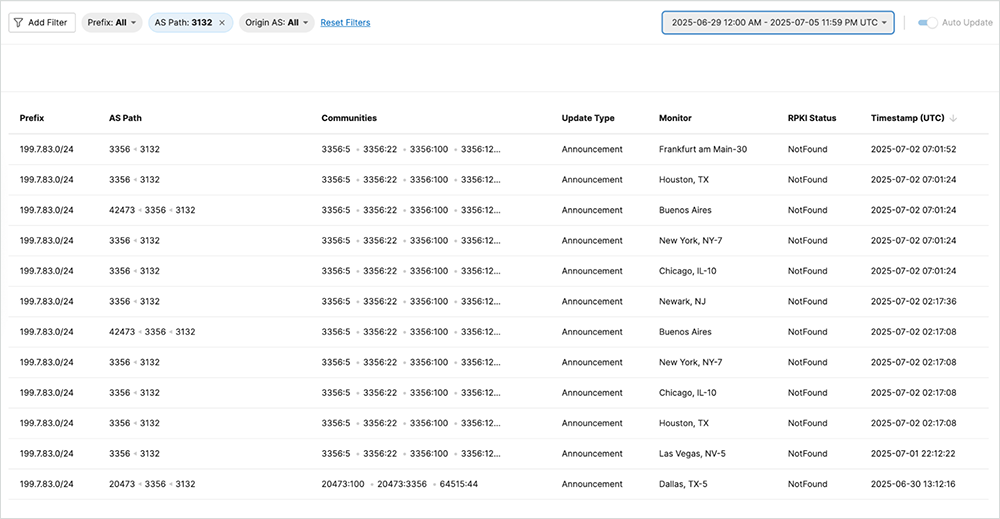This screenshot has width=1000, height=519.
Task: Click the Newark, NJ monitor entry
Action: click(x=682, y=301)
